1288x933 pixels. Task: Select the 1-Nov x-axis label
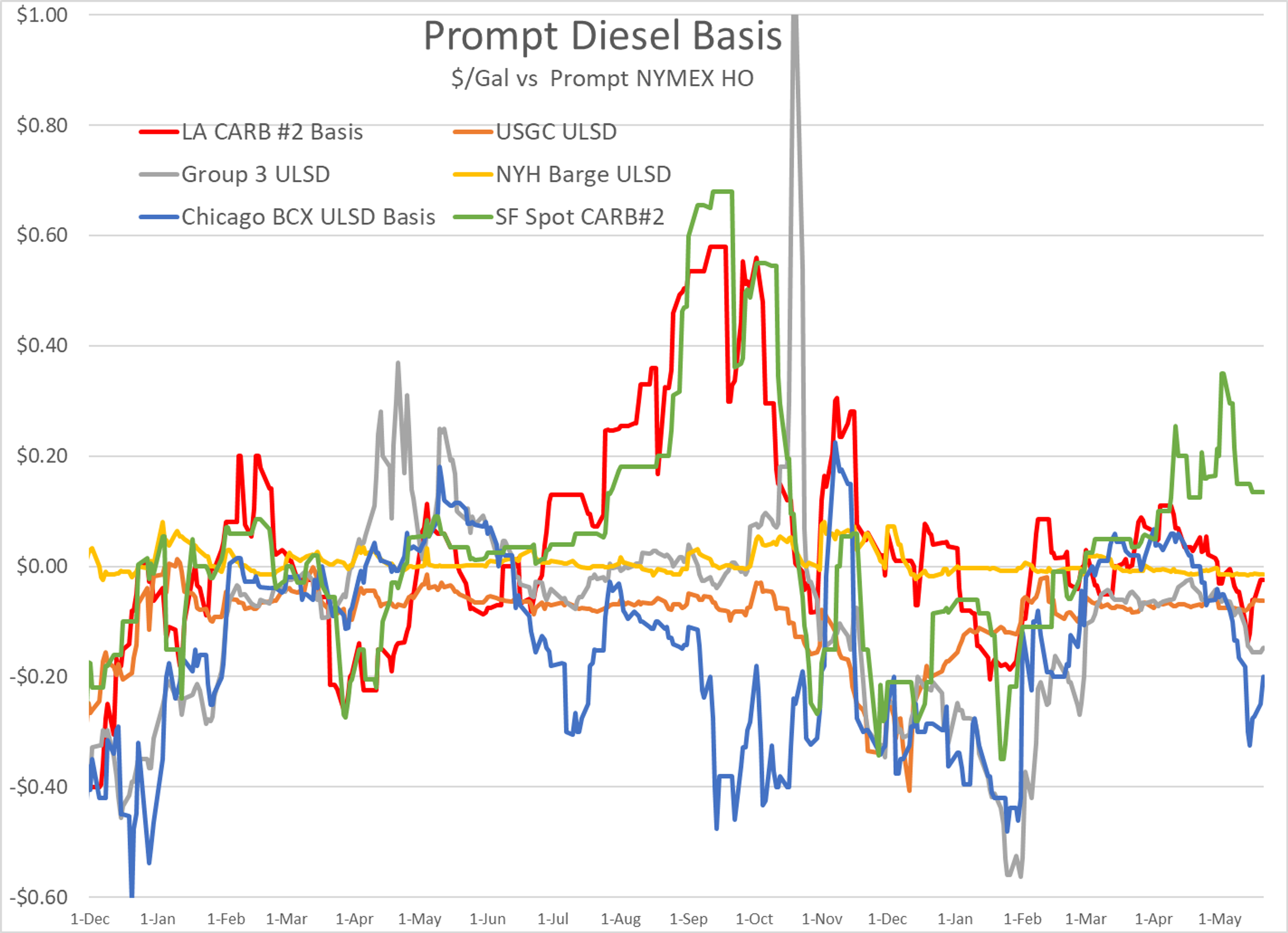(822, 919)
